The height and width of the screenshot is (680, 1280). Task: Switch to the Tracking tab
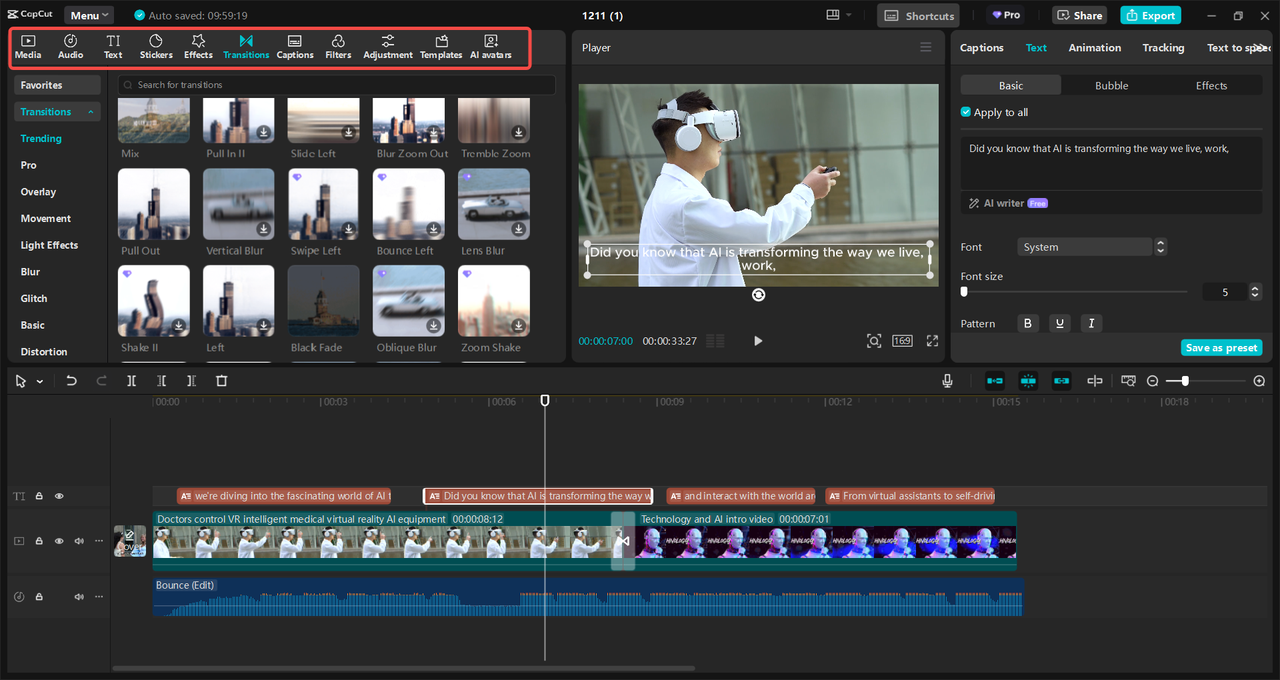pos(1163,48)
